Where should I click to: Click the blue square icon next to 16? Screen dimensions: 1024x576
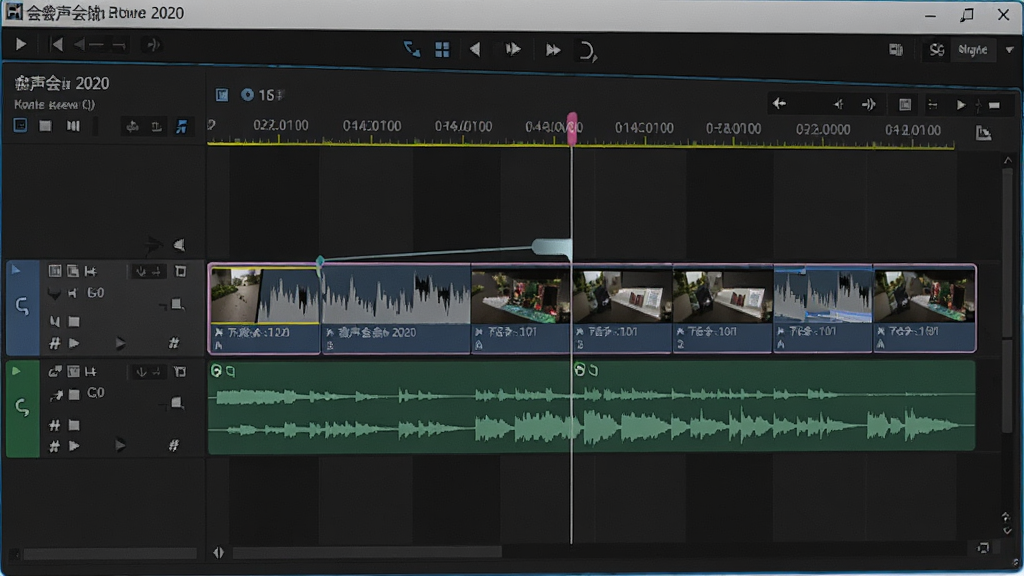click(222, 95)
